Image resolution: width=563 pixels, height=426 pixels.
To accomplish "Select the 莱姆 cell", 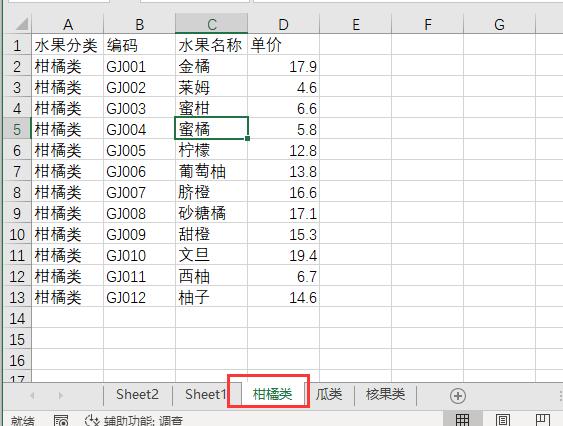I will (211, 87).
